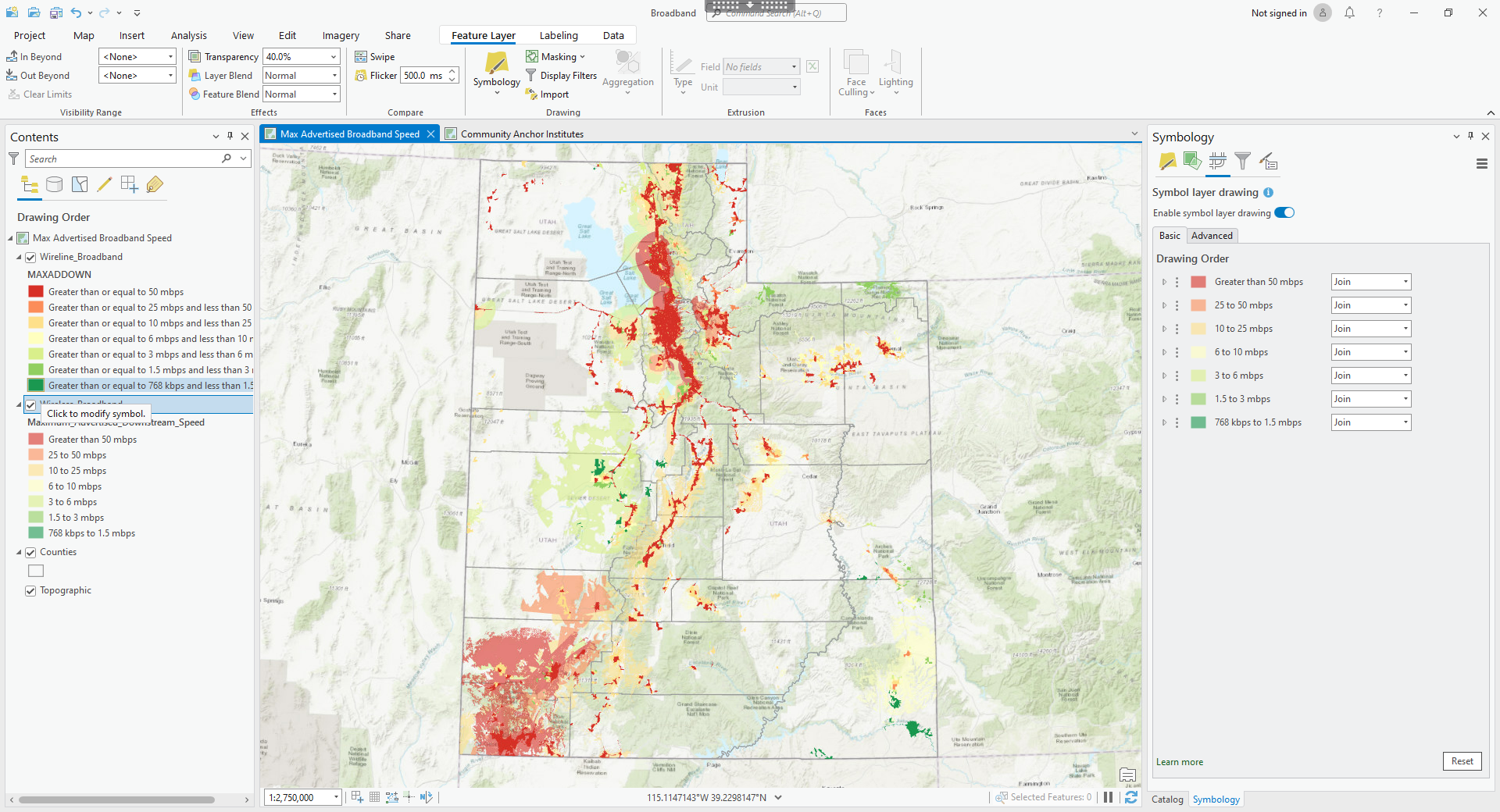
Task: Click the Swipe tool icon
Action: pos(361,57)
